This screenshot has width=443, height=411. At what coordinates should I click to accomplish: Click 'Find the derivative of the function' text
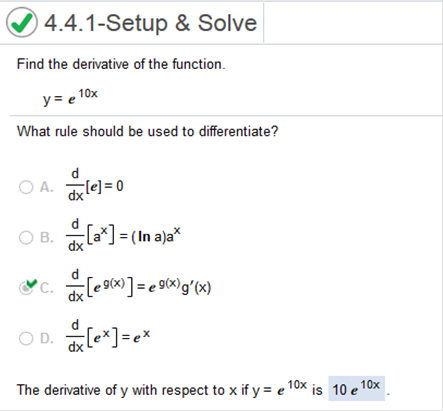click(121, 64)
